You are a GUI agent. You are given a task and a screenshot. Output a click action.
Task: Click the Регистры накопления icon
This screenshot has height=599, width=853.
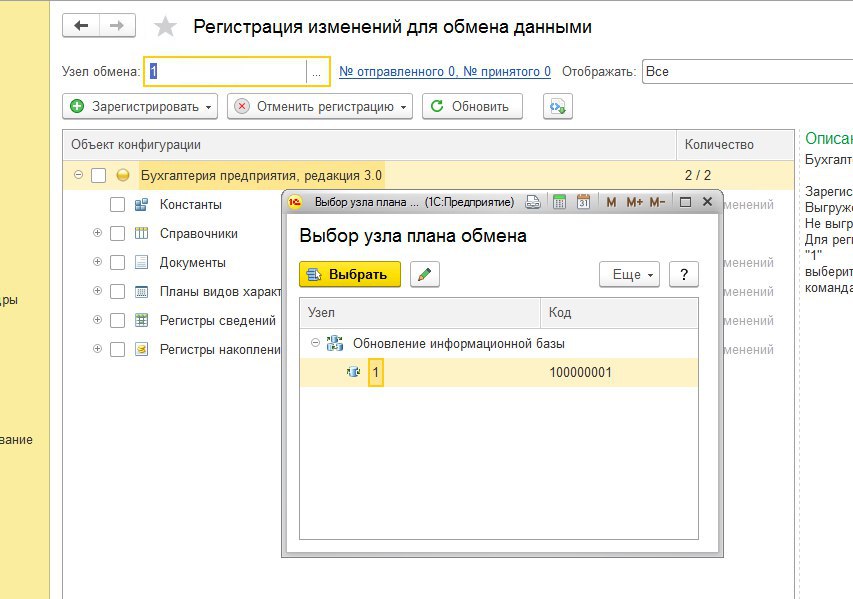(x=141, y=349)
